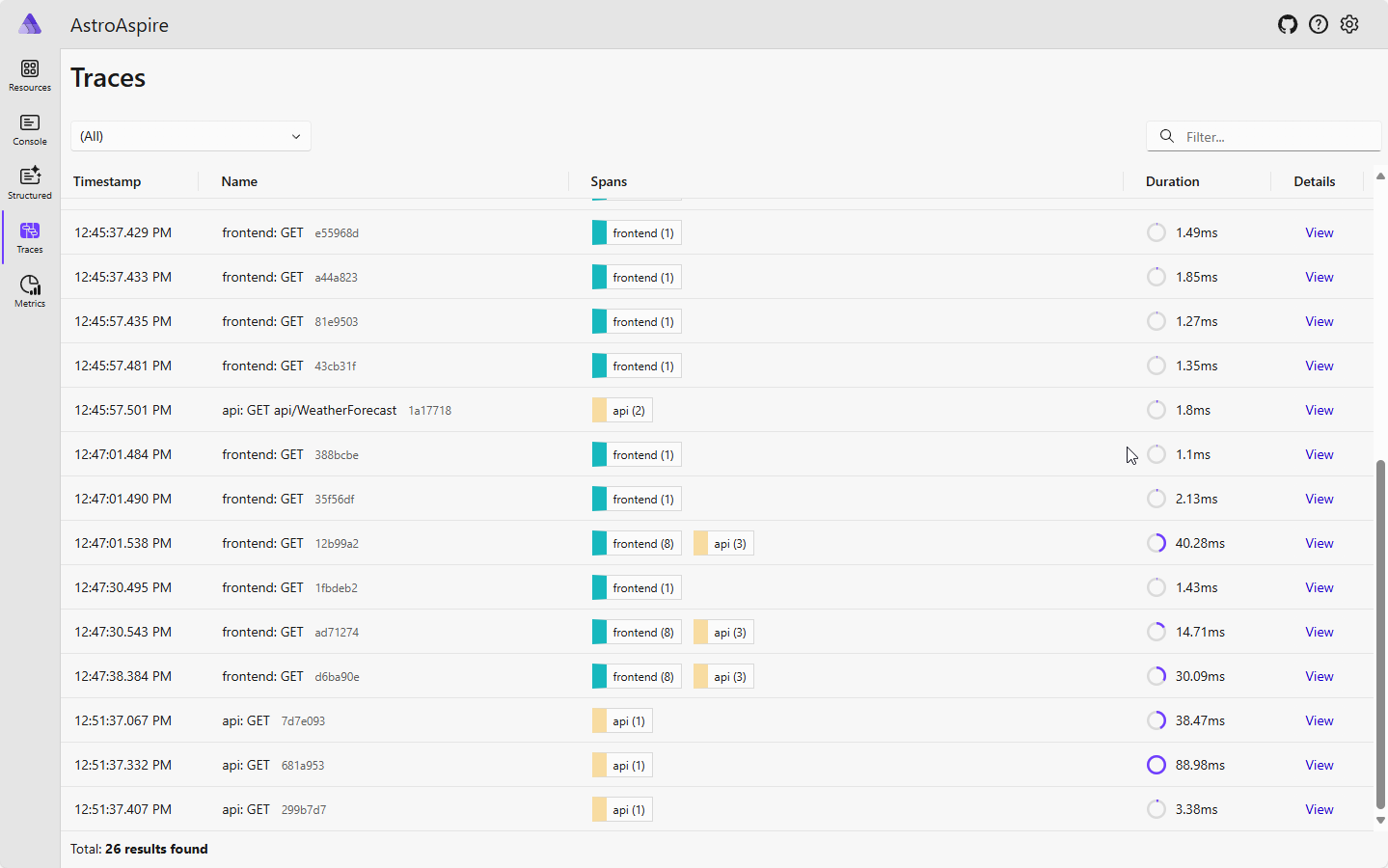The width and height of the screenshot is (1388, 868).
Task: Click frontend (1) badge in 388bcbe row
Action: [637, 454]
